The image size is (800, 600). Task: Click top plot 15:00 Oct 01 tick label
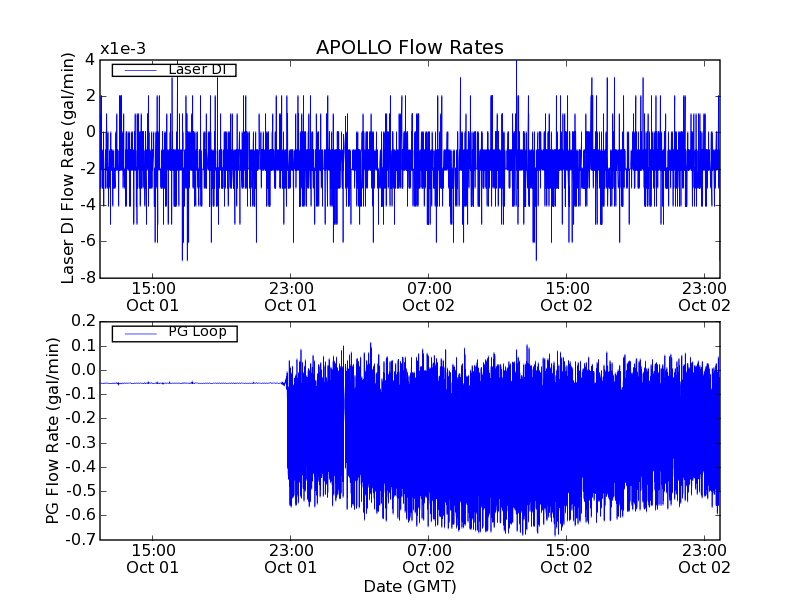[153, 297]
